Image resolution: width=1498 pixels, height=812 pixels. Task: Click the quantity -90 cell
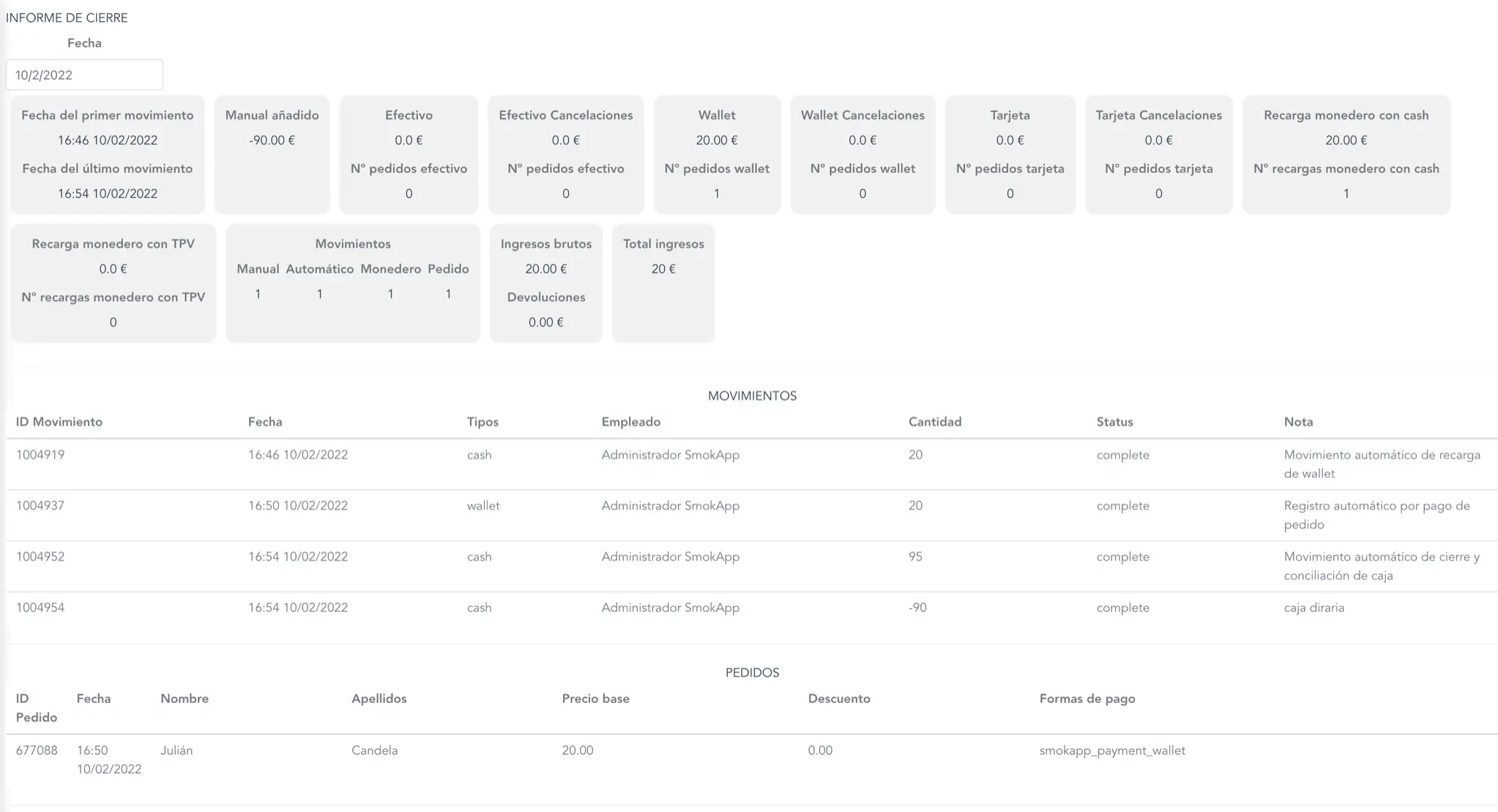[917, 608]
